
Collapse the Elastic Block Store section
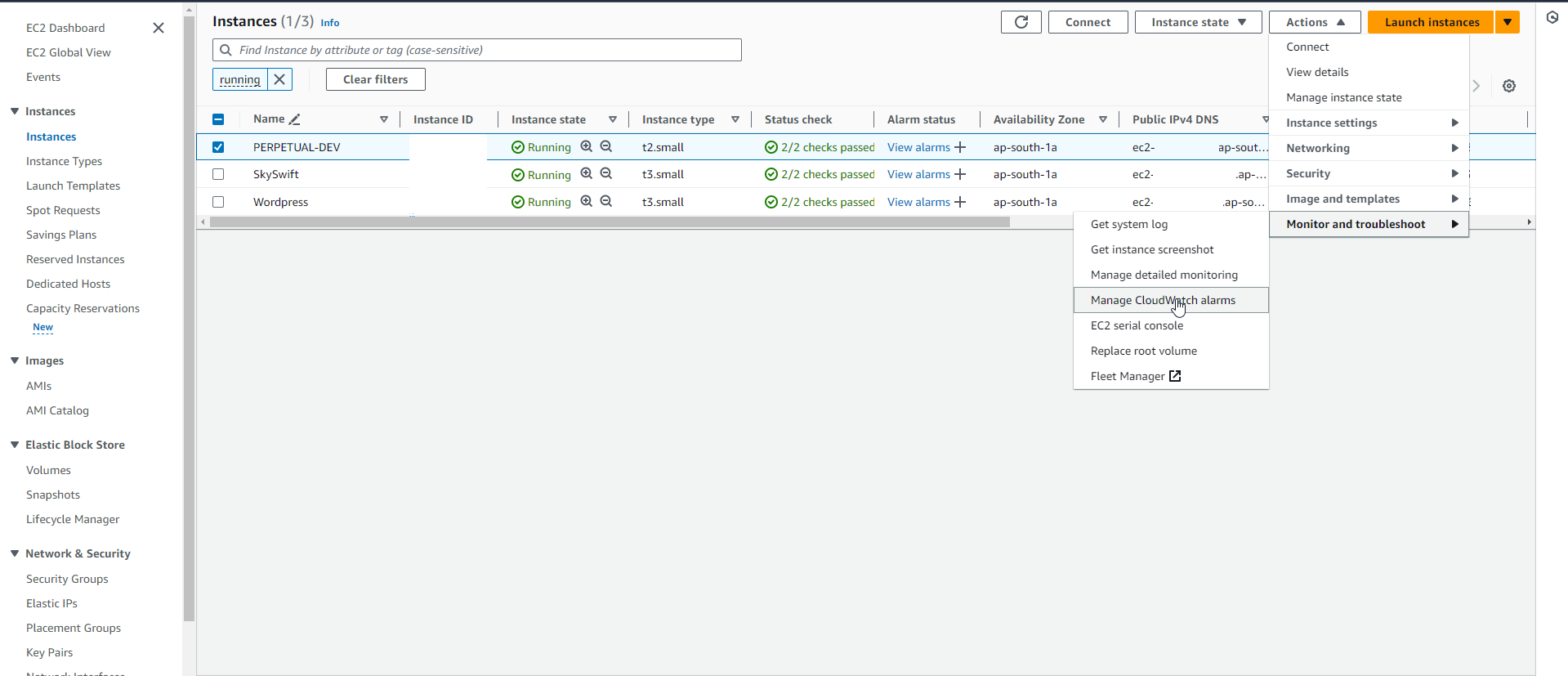click(15, 445)
